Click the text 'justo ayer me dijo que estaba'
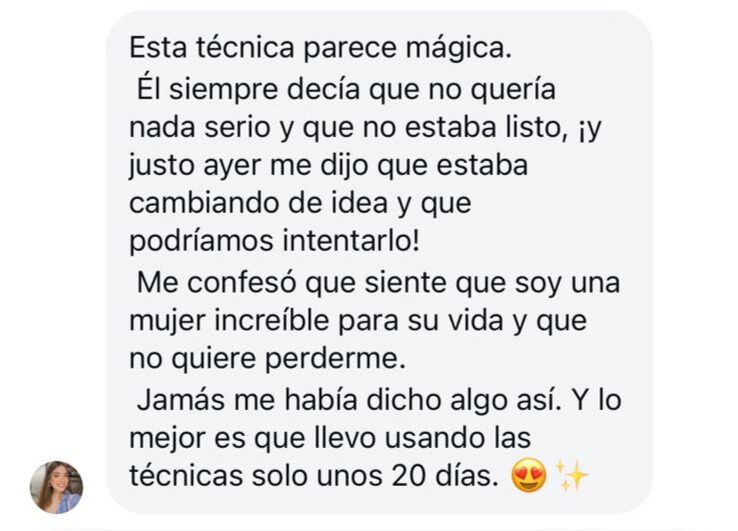Screen dimensions: 738x531 pyautogui.click(x=329, y=166)
